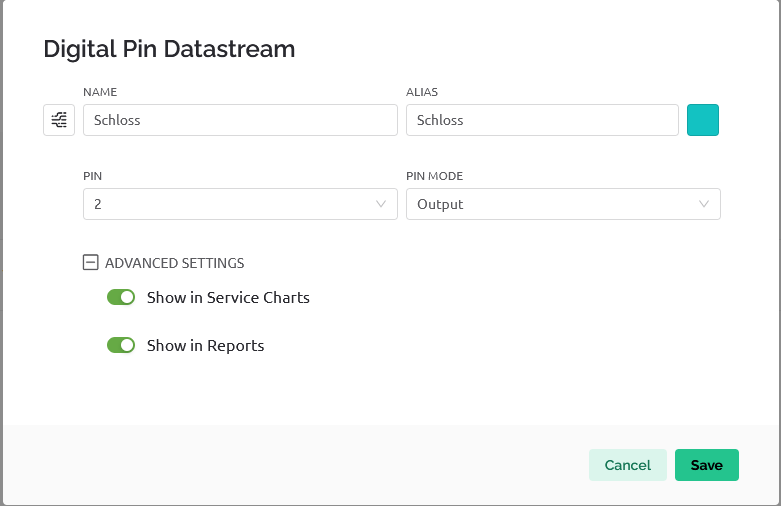Focus the Alias field containing Schloss
Image resolution: width=781 pixels, height=506 pixels.
542,120
